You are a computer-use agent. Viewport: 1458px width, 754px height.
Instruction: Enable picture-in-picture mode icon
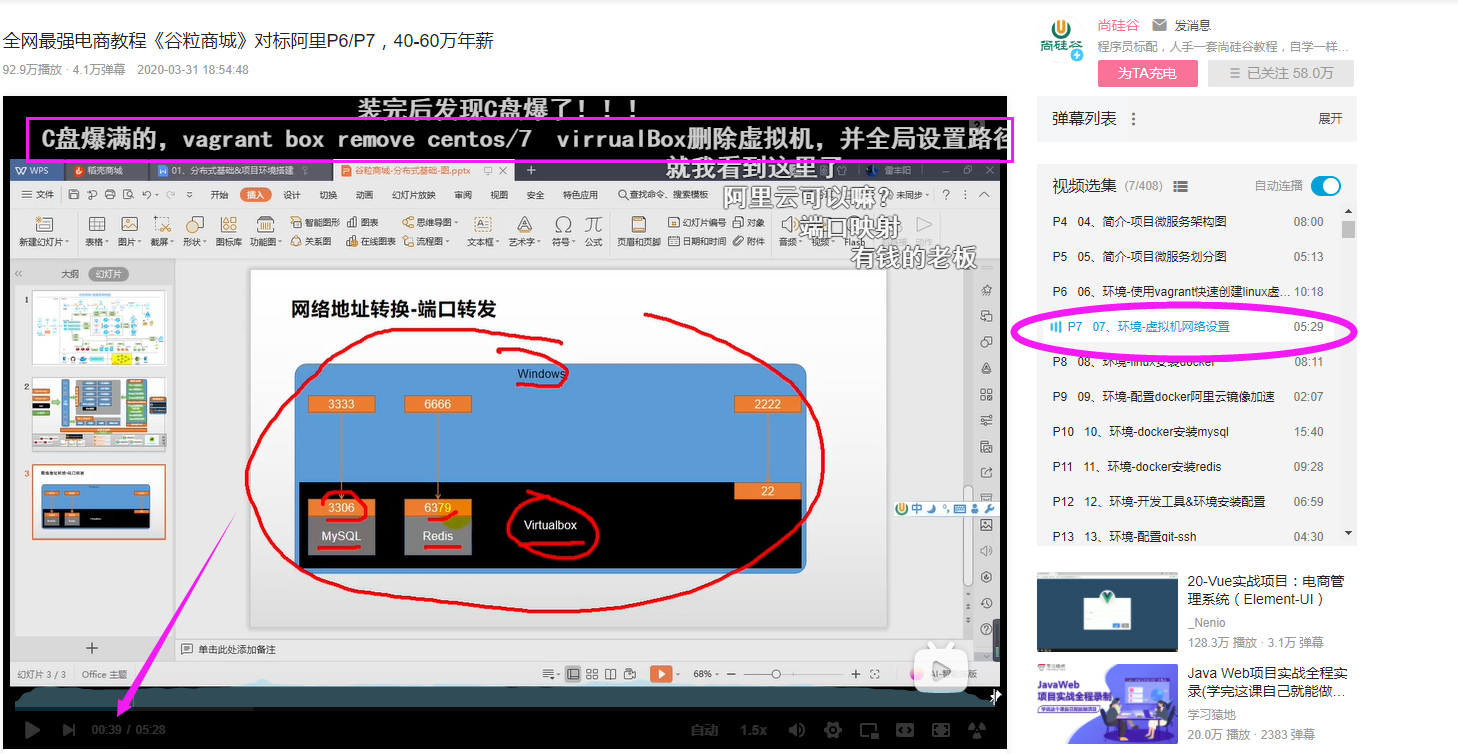869,730
